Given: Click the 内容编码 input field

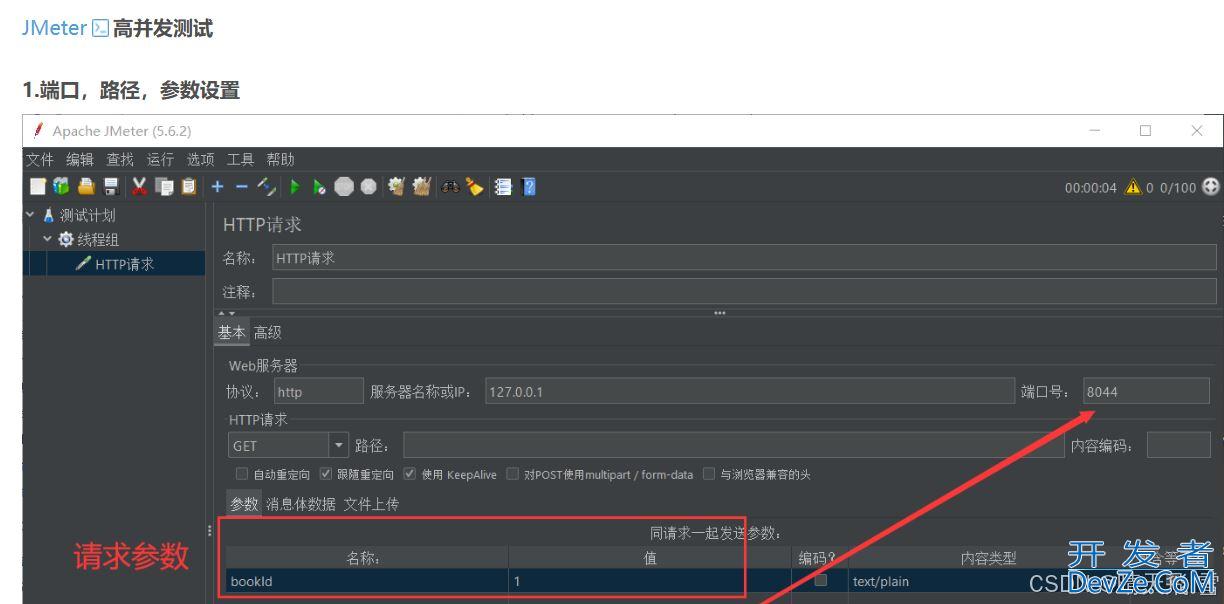Looking at the screenshot, I should 1178,446.
